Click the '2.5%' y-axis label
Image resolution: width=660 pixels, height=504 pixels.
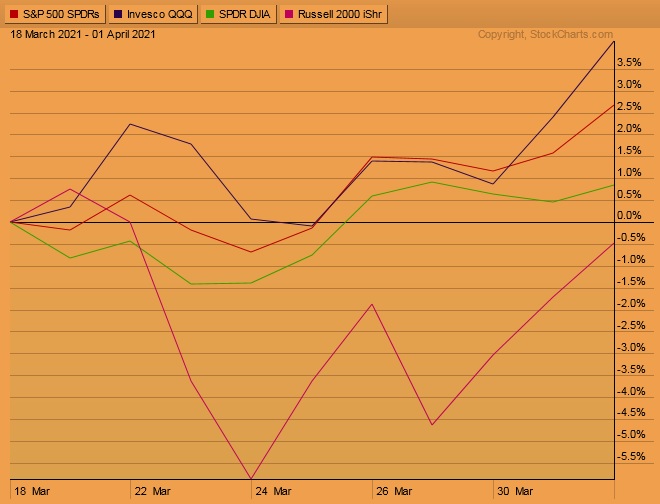pyautogui.click(x=629, y=107)
